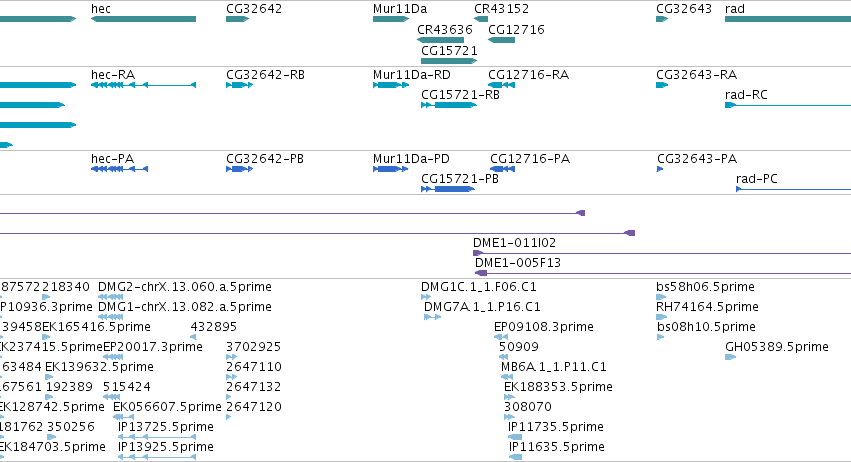Select the CG32642-RB transcript label
Viewport: 851px width, 462px height.
265,74
